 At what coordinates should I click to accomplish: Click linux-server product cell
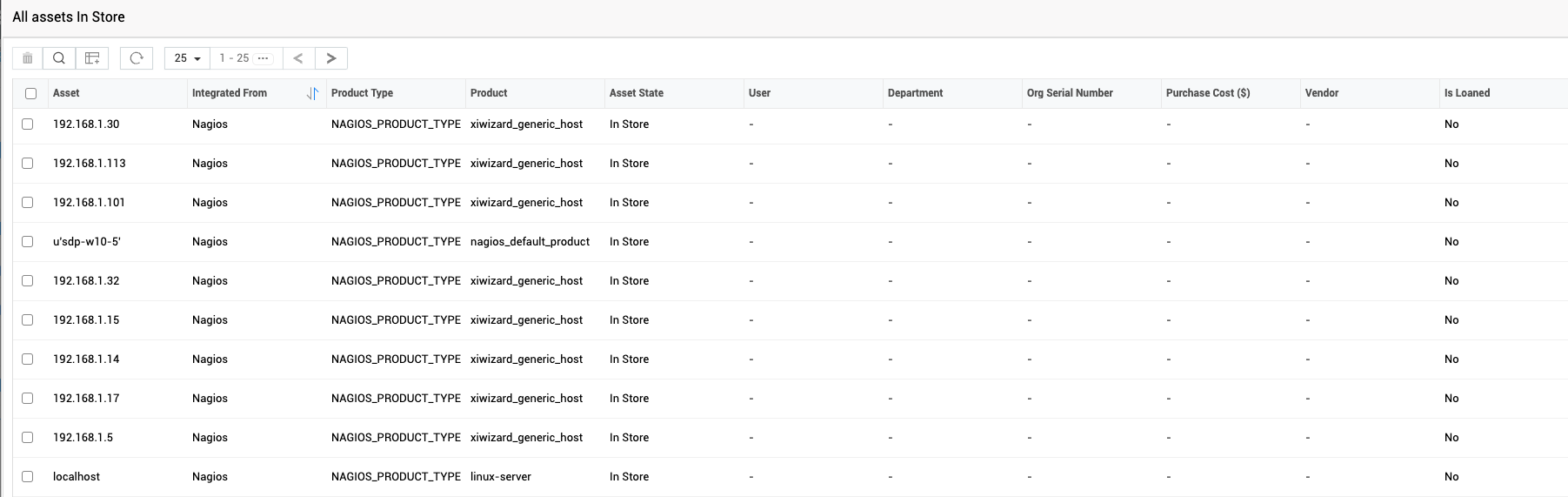point(501,477)
